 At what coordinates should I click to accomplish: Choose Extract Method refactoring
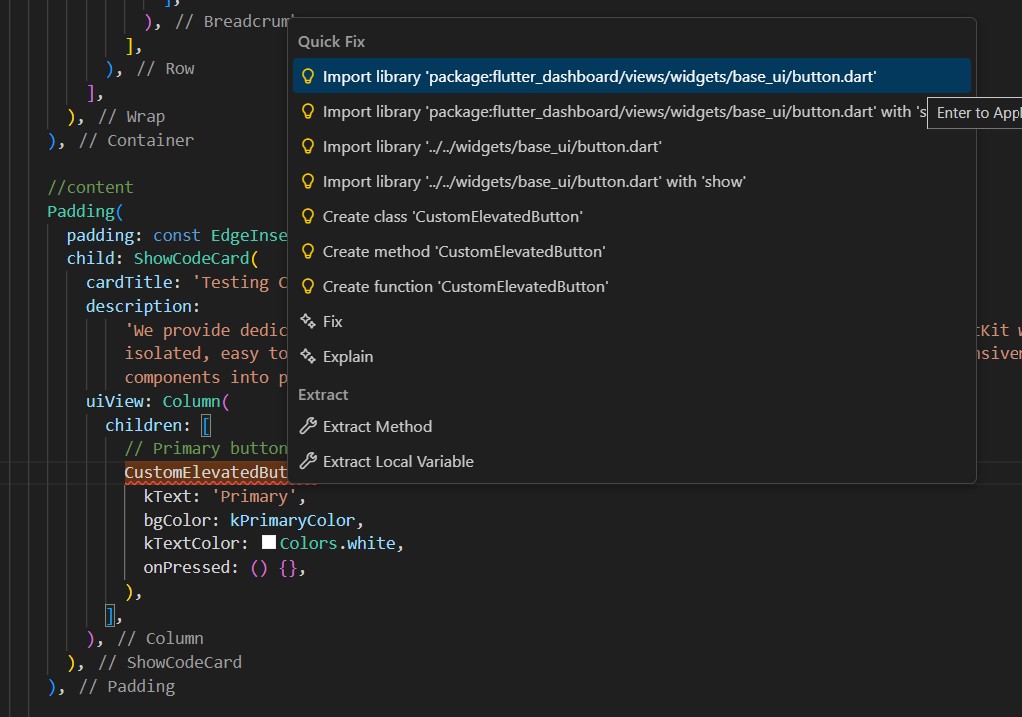(377, 427)
